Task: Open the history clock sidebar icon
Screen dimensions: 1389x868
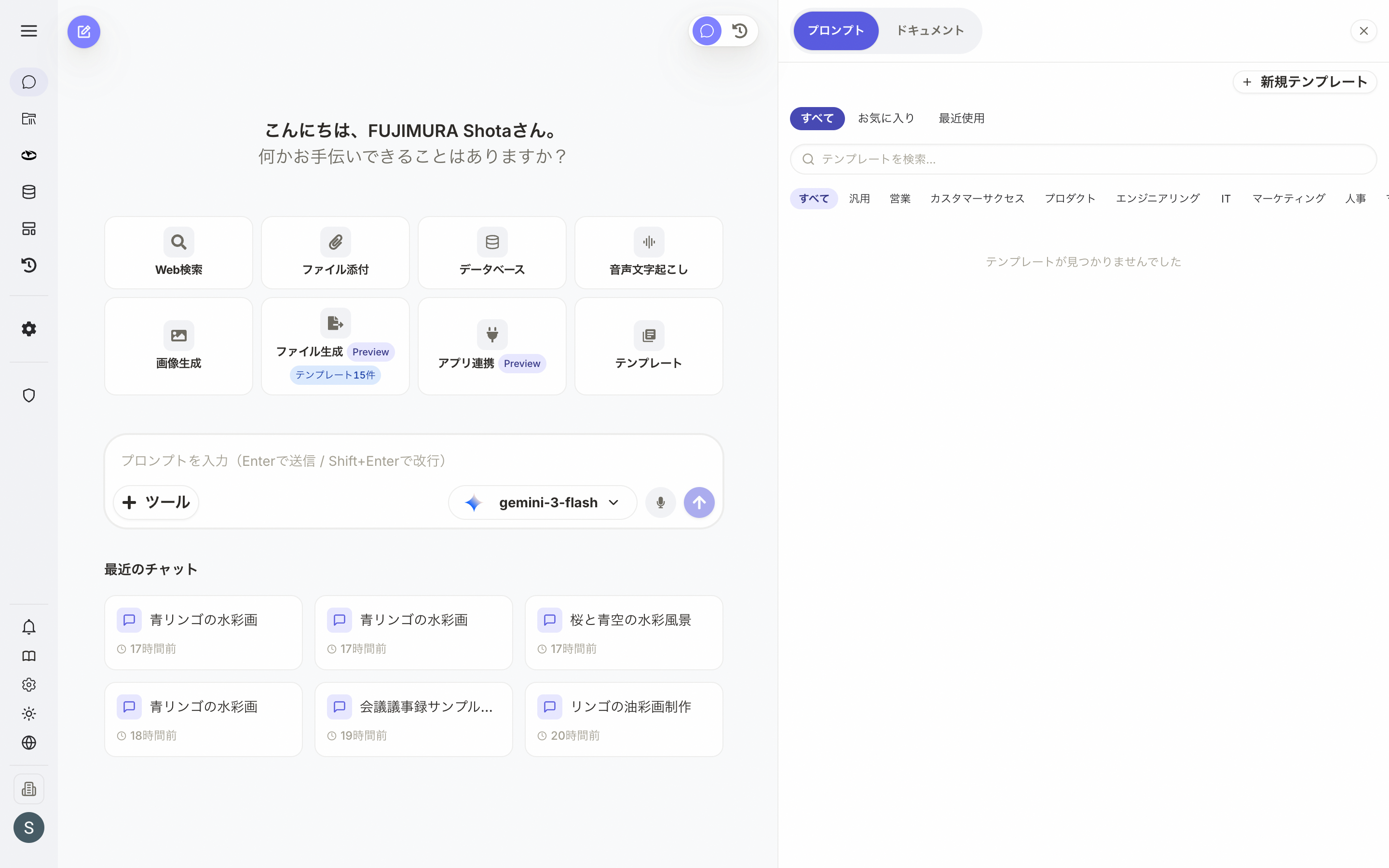Action: coord(29,265)
